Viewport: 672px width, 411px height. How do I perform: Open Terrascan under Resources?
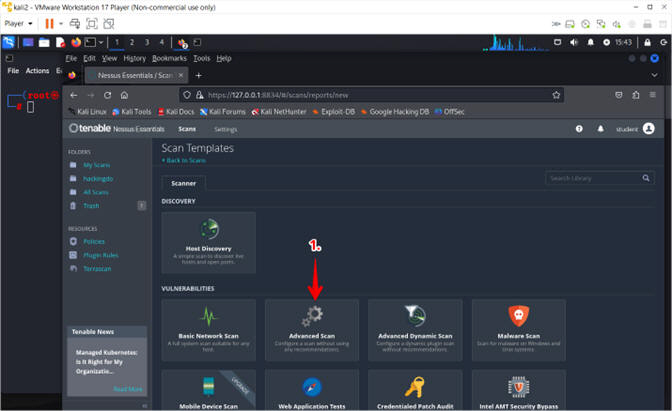point(97,269)
